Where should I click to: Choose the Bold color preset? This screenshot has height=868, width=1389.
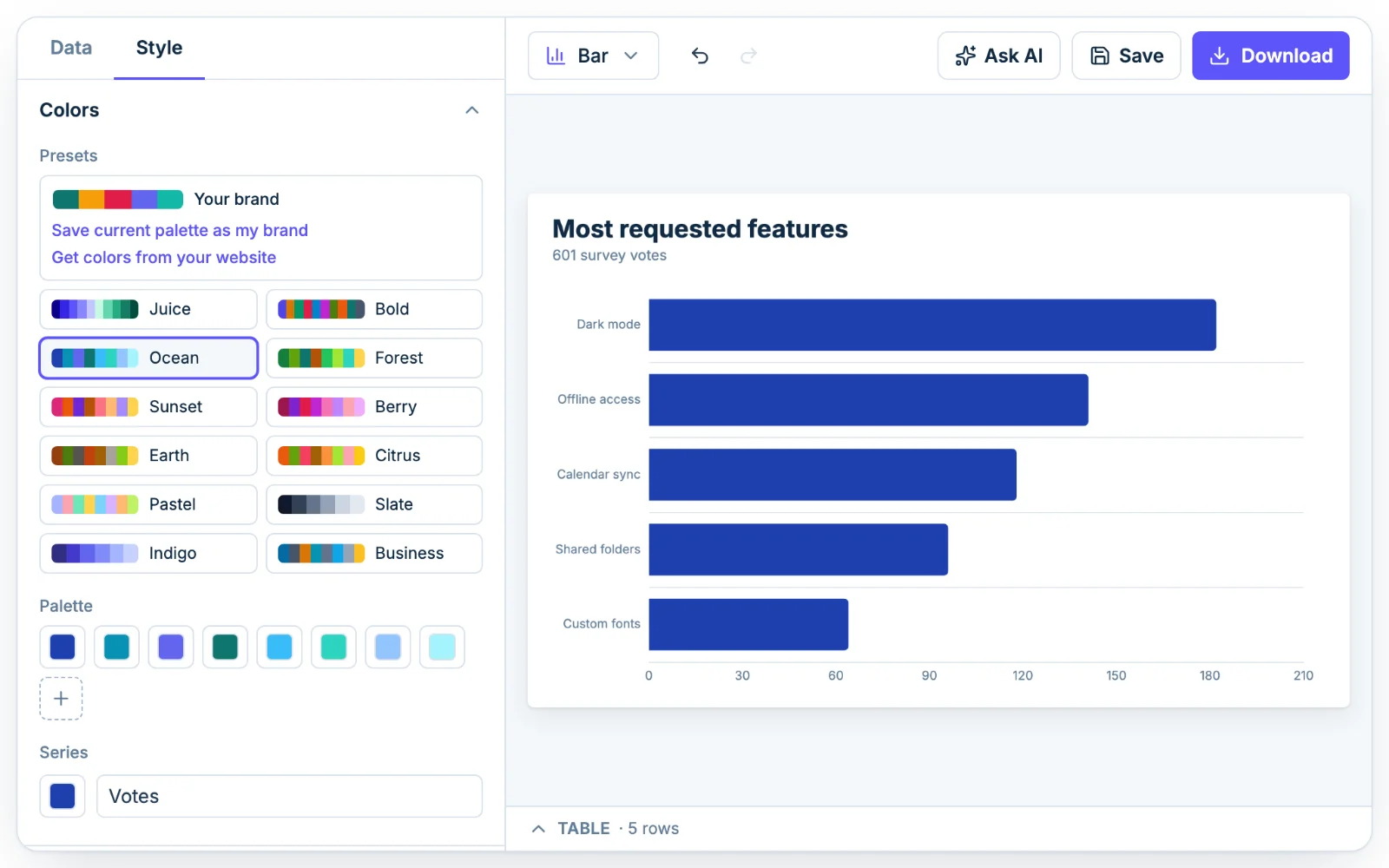coord(374,309)
